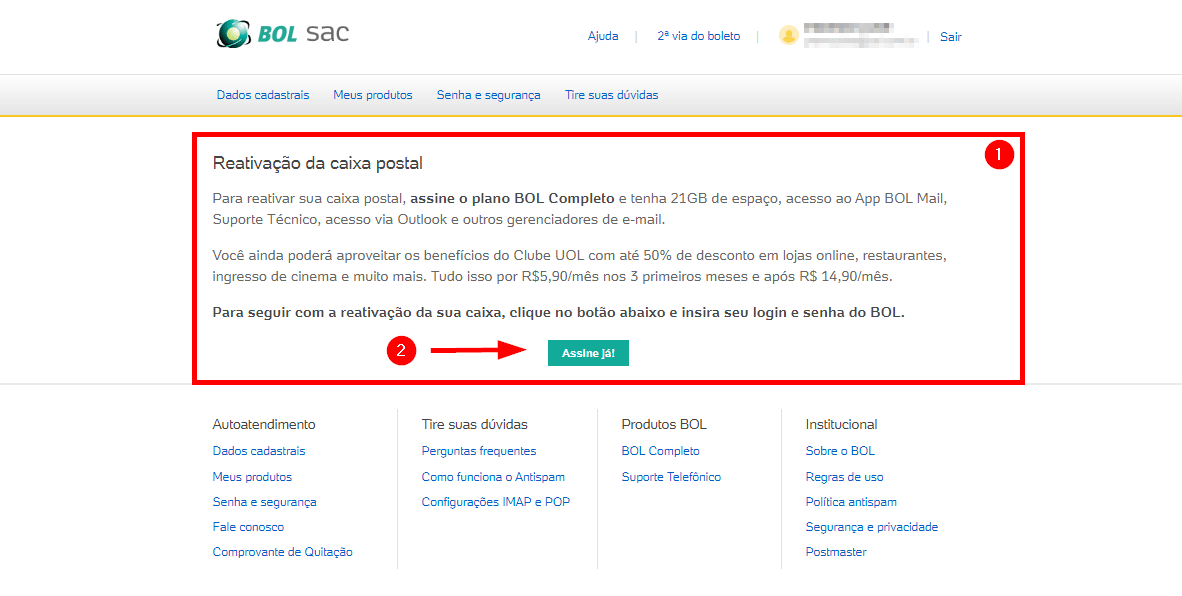This screenshot has height=596, width=1182.
Task: Open footer Dados cadastrais link
Action: tap(259, 451)
